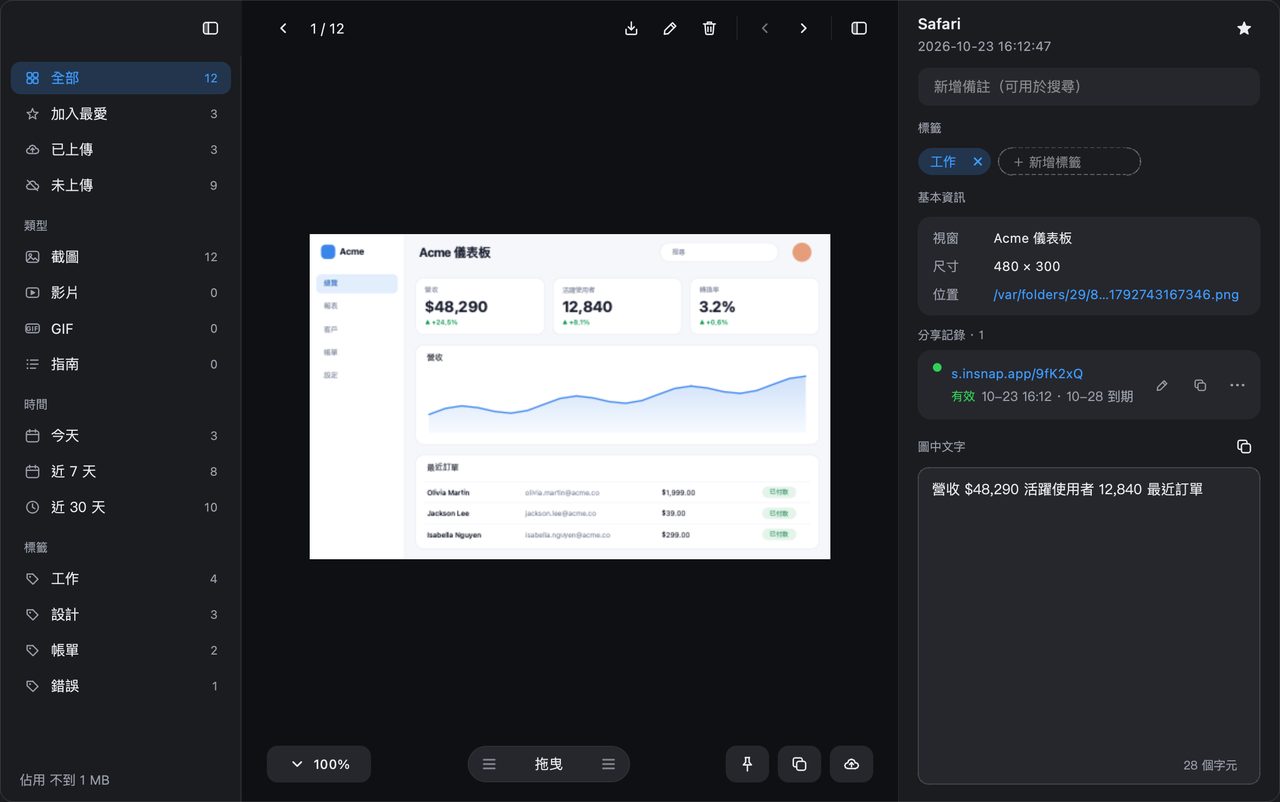This screenshot has width=1280, height=802.
Task: Filter by 近 7 天 time range
Action: click(121, 472)
